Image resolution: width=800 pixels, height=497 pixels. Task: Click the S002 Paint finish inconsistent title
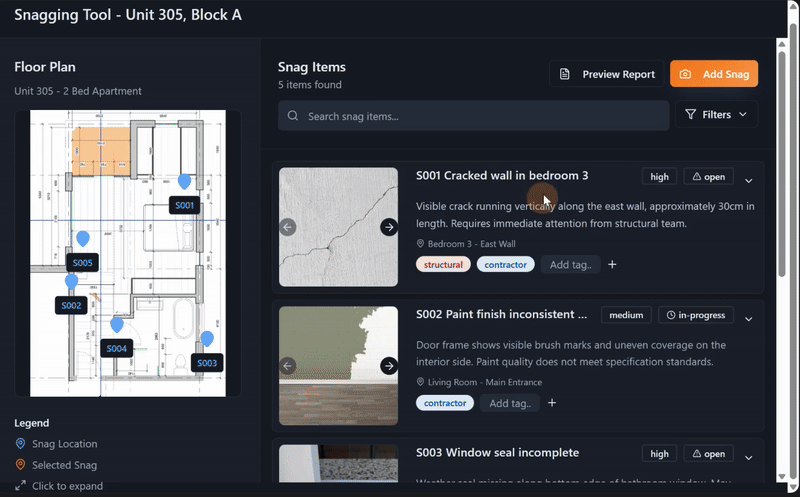click(x=502, y=314)
